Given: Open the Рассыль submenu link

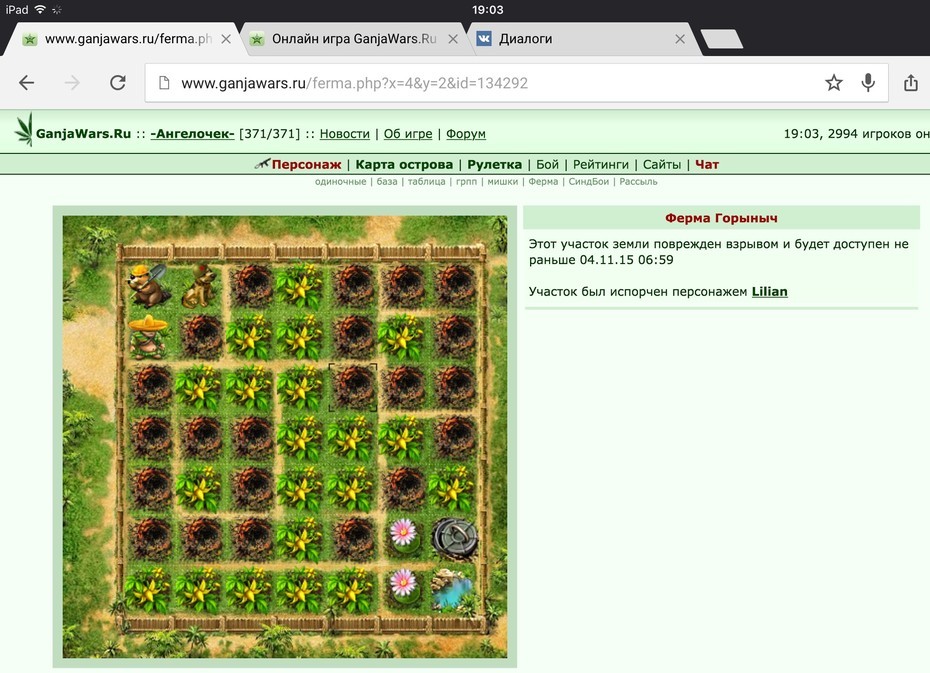Looking at the screenshot, I should tap(638, 181).
